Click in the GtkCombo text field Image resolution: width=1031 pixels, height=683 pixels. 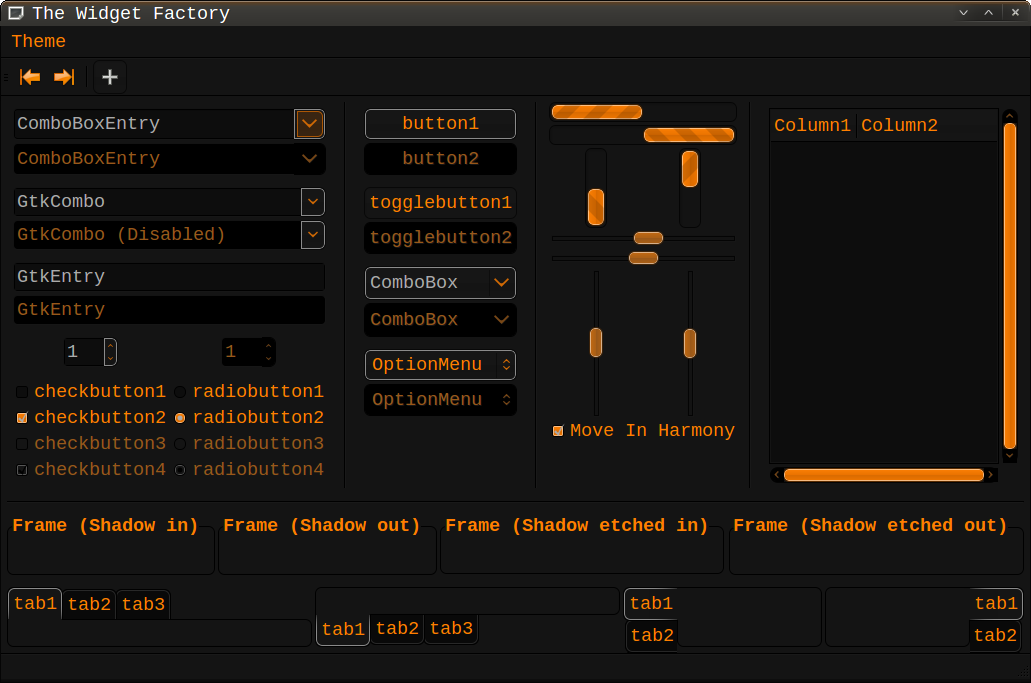coord(157,202)
